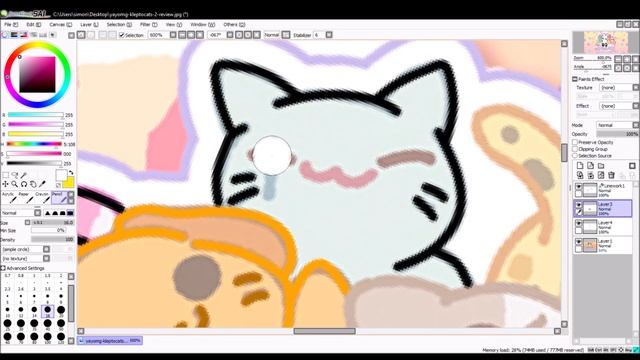Select the flattest brush edge shape
Screen dimensions: 640x360
(x=70, y=213)
